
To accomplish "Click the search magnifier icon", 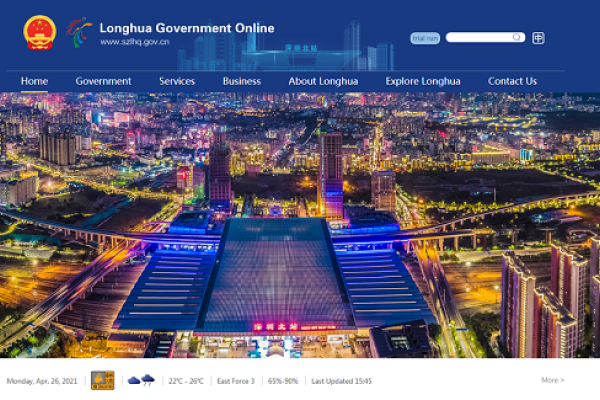I will [517, 37].
